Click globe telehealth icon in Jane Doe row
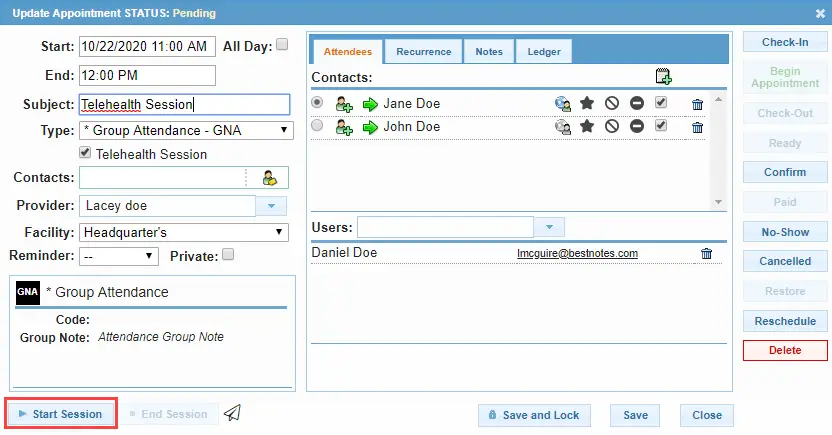The width and height of the screenshot is (832, 435). 562,103
